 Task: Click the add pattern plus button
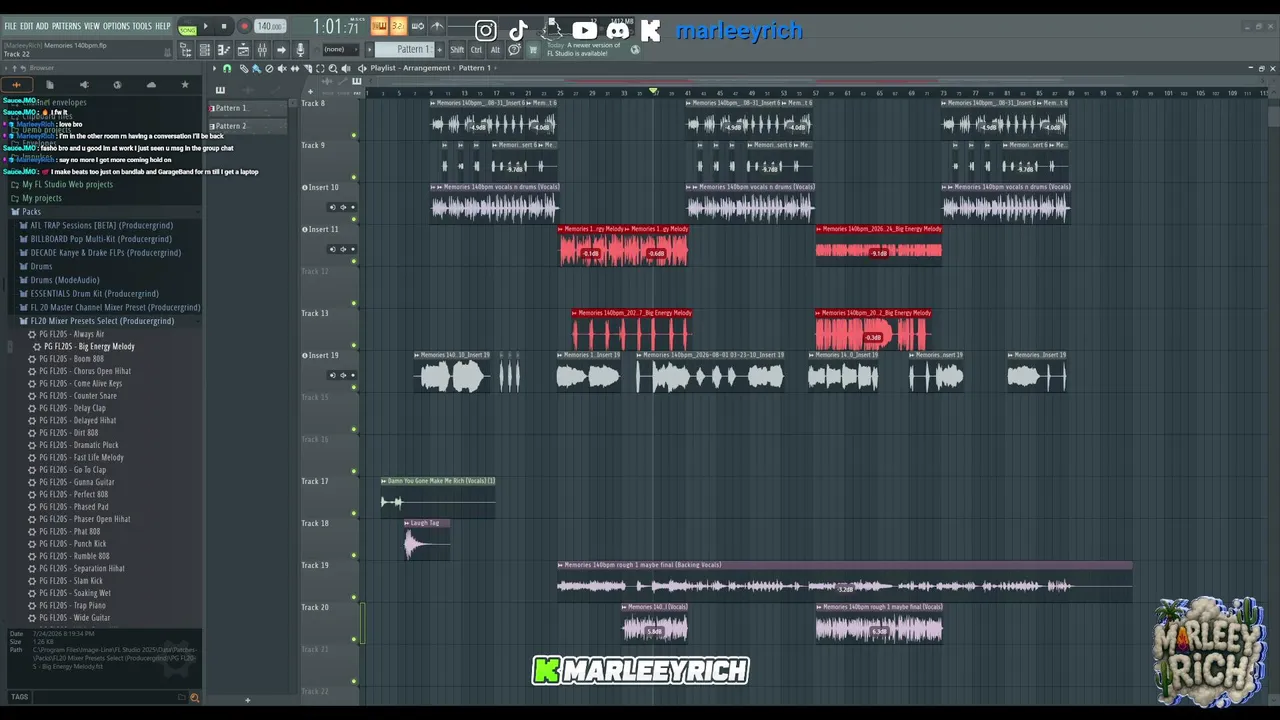pyautogui.click(x=438, y=49)
